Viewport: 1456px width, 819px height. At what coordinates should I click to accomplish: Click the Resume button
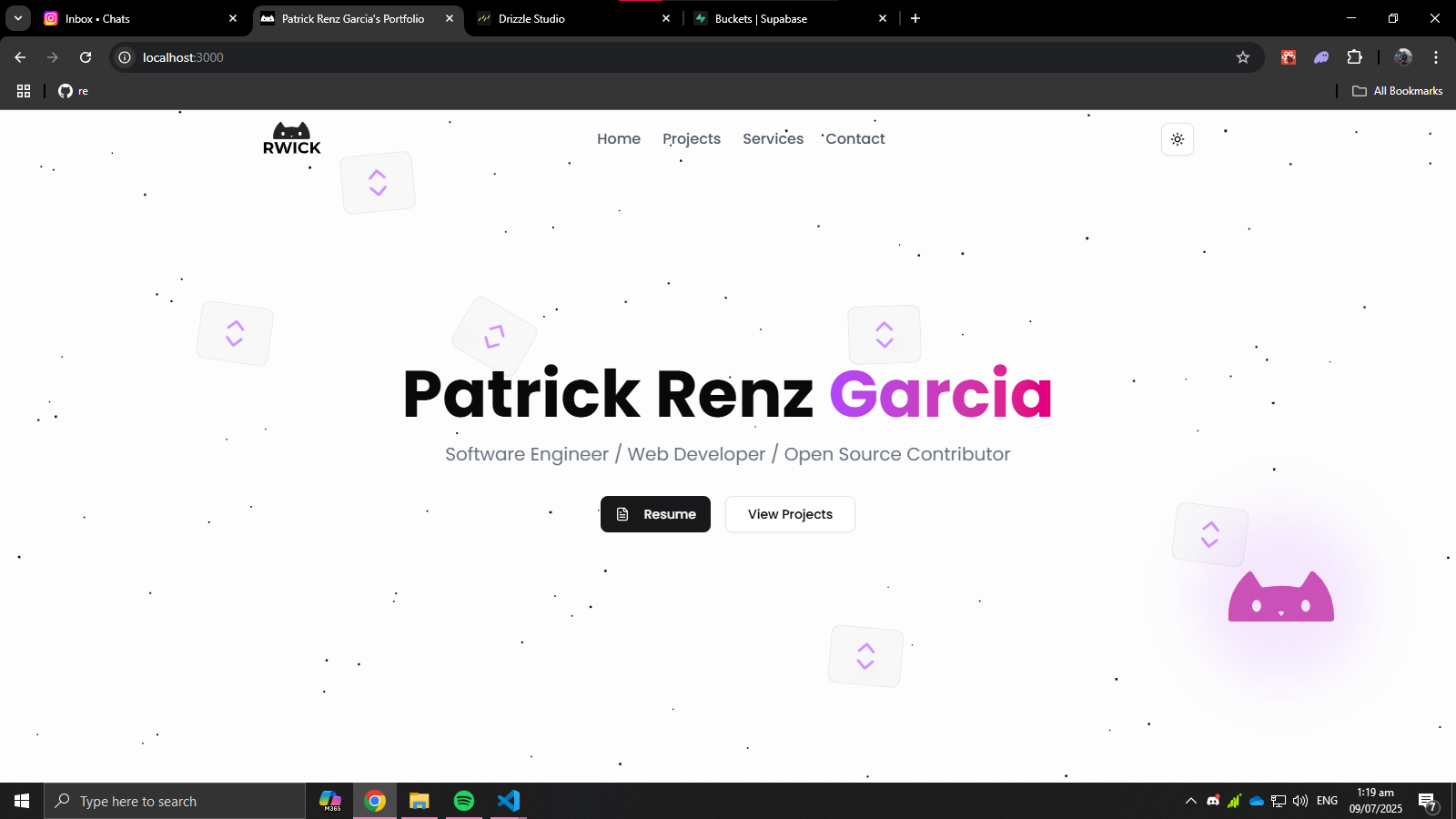pos(655,514)
